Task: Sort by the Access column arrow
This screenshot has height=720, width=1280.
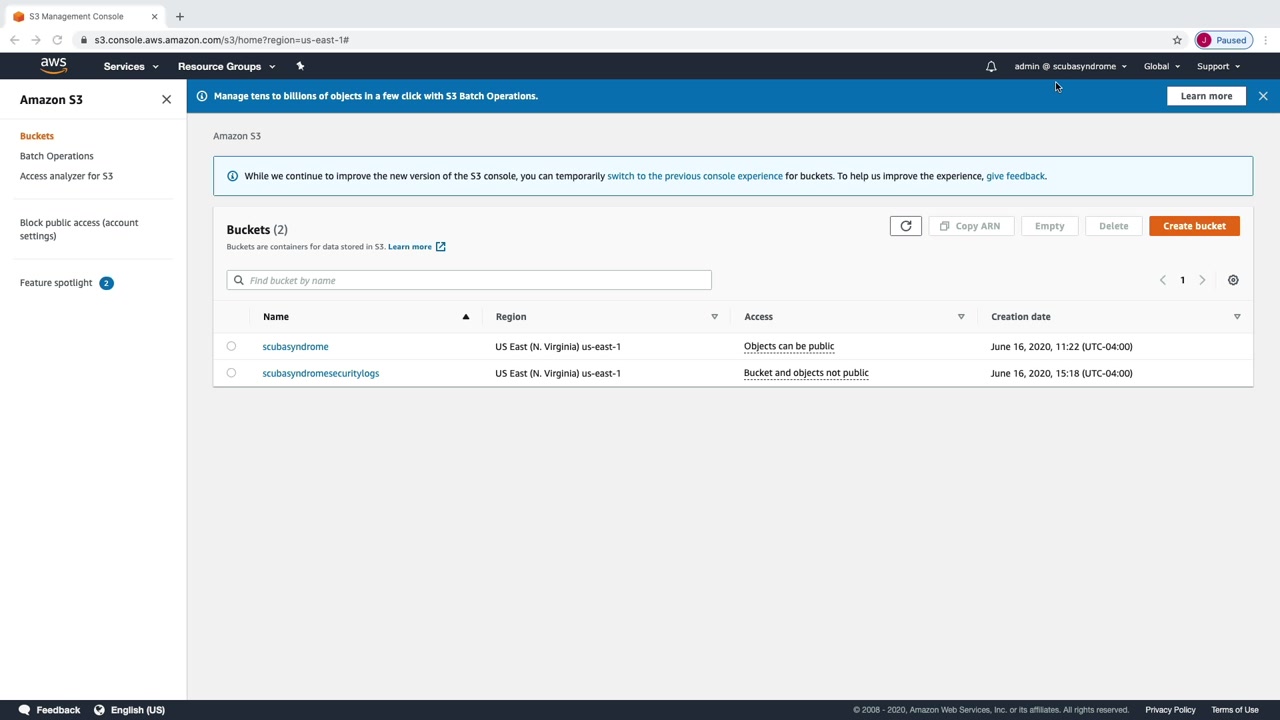Action: [961, 317]
